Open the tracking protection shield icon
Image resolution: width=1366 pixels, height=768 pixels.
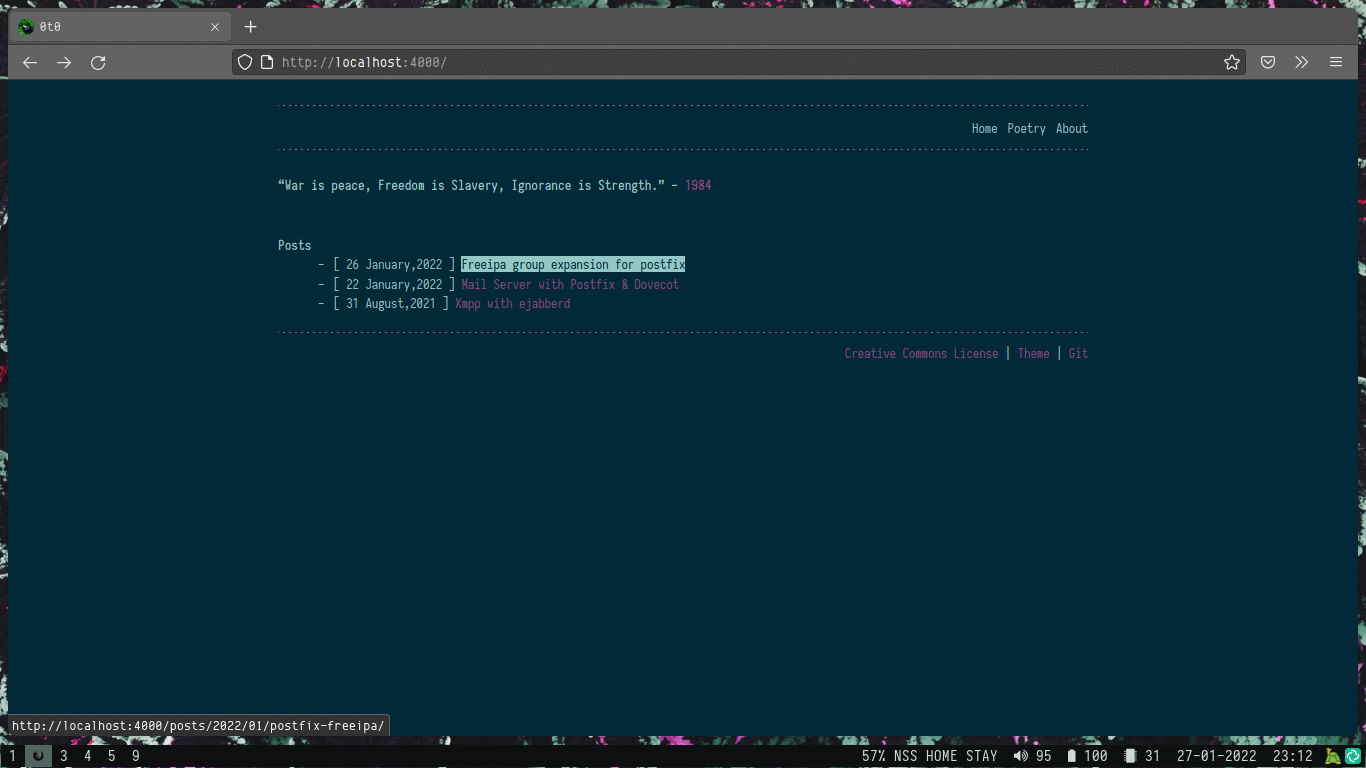[245, 62]
